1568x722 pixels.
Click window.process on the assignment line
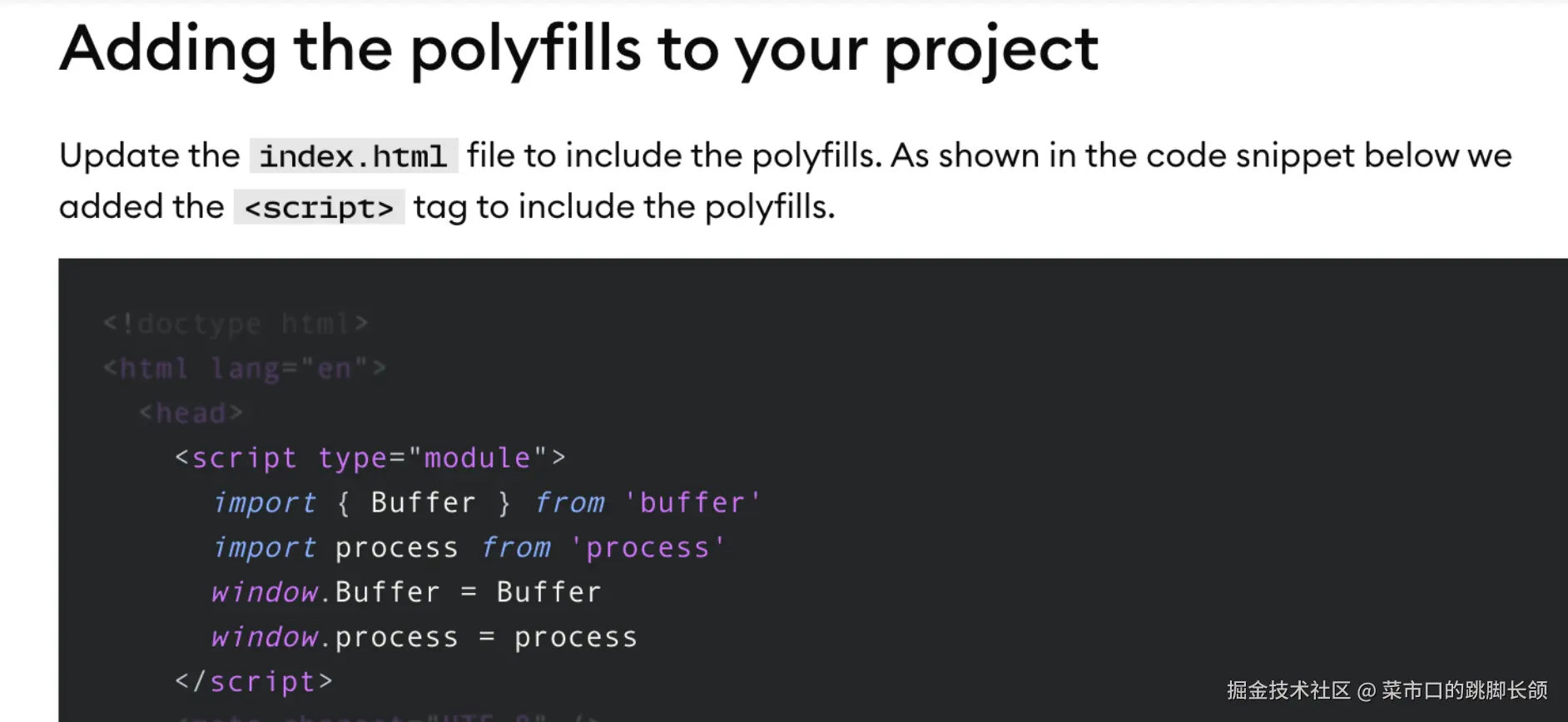tap(334, 637)
